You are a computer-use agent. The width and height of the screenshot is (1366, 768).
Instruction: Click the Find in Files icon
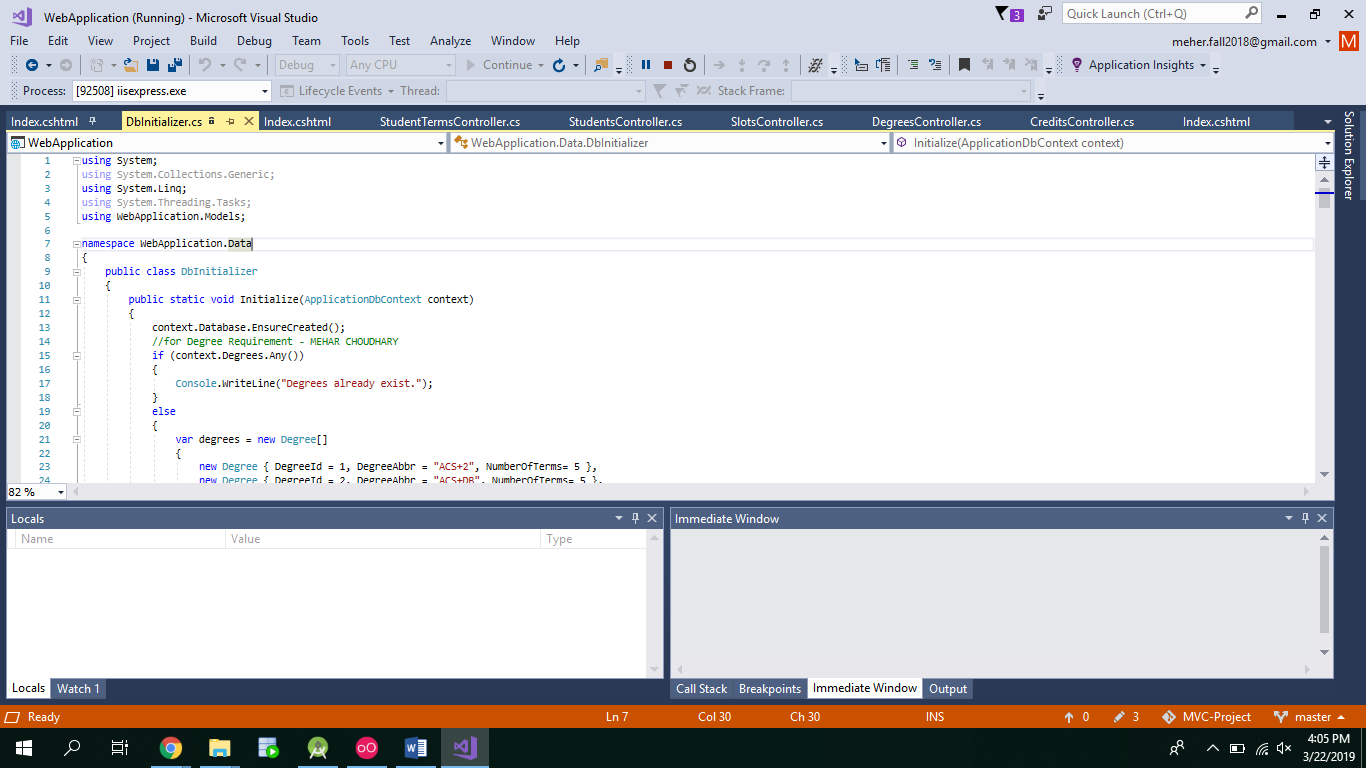(601, 65)
